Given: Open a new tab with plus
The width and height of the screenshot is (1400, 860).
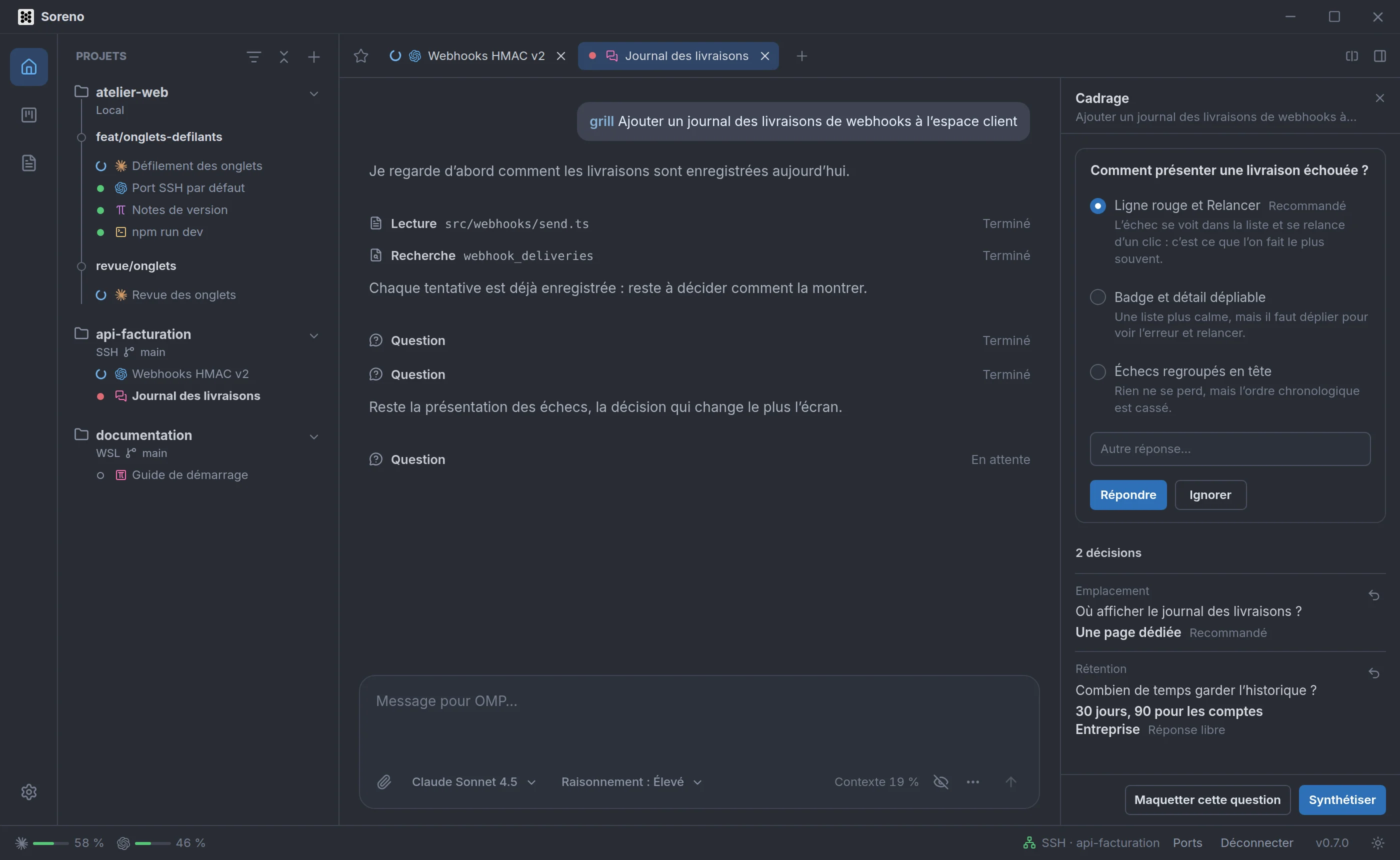Looking at the screenshot, I should click(802, 55).
